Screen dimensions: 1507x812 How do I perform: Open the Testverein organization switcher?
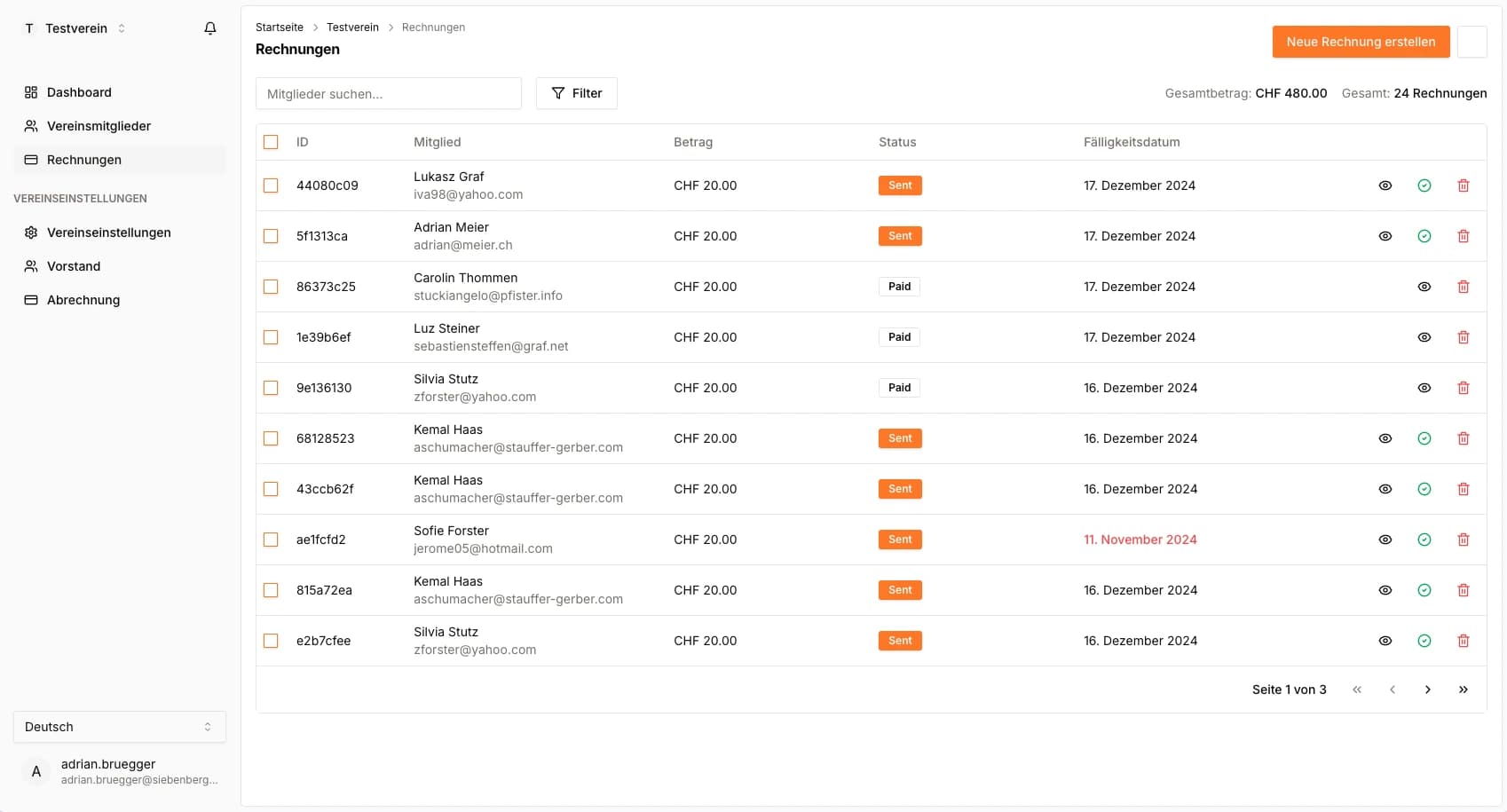[75, 28]
